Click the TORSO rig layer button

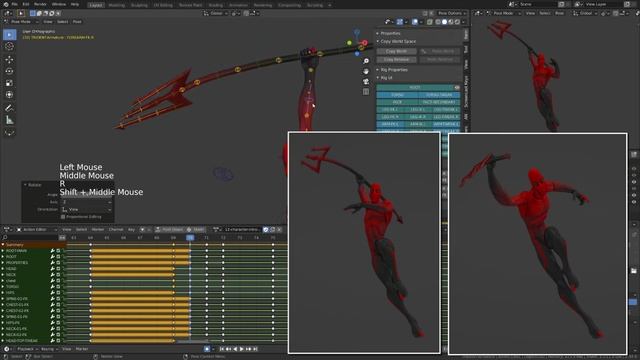pyautogui.click(x=397, y=95)
